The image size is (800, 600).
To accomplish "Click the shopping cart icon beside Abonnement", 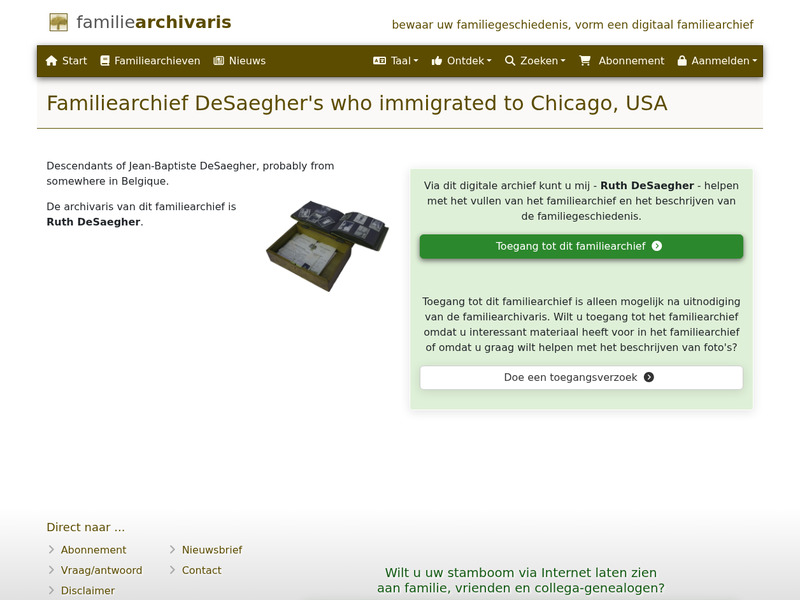I will (585, 61).
